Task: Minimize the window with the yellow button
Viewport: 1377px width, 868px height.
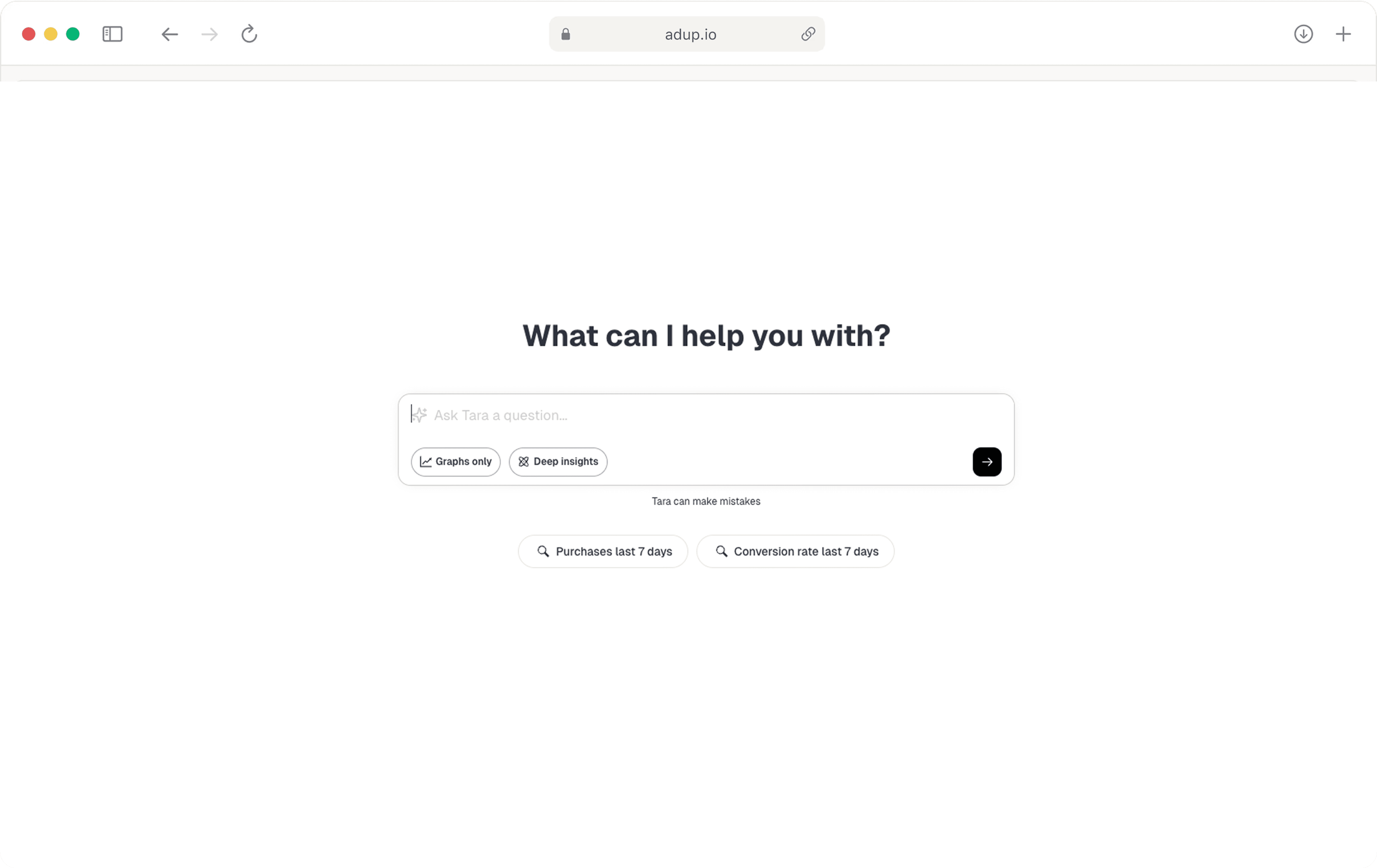Action: click(51, 34)
